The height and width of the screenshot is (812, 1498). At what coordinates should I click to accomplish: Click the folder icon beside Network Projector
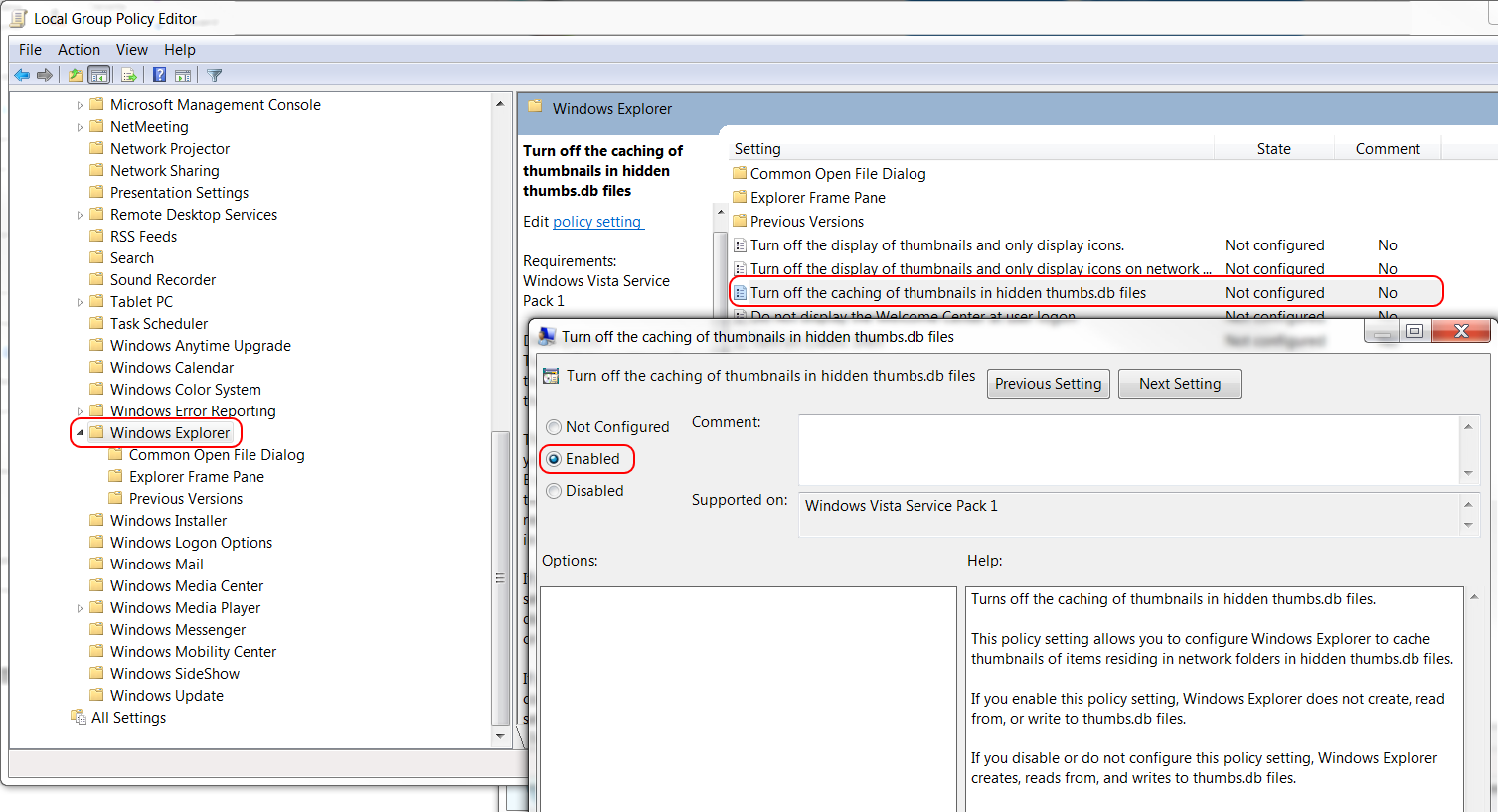tap(96, 148)
